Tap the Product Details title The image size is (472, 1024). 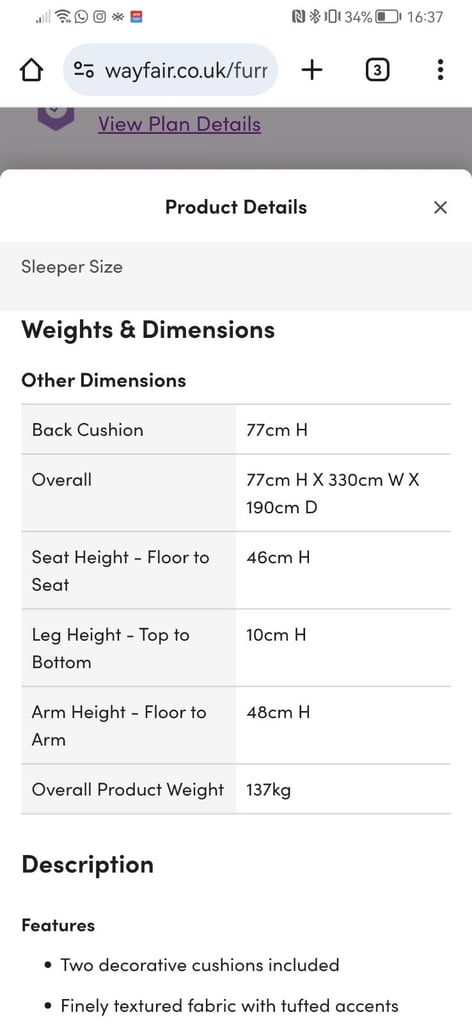[236, 207]
